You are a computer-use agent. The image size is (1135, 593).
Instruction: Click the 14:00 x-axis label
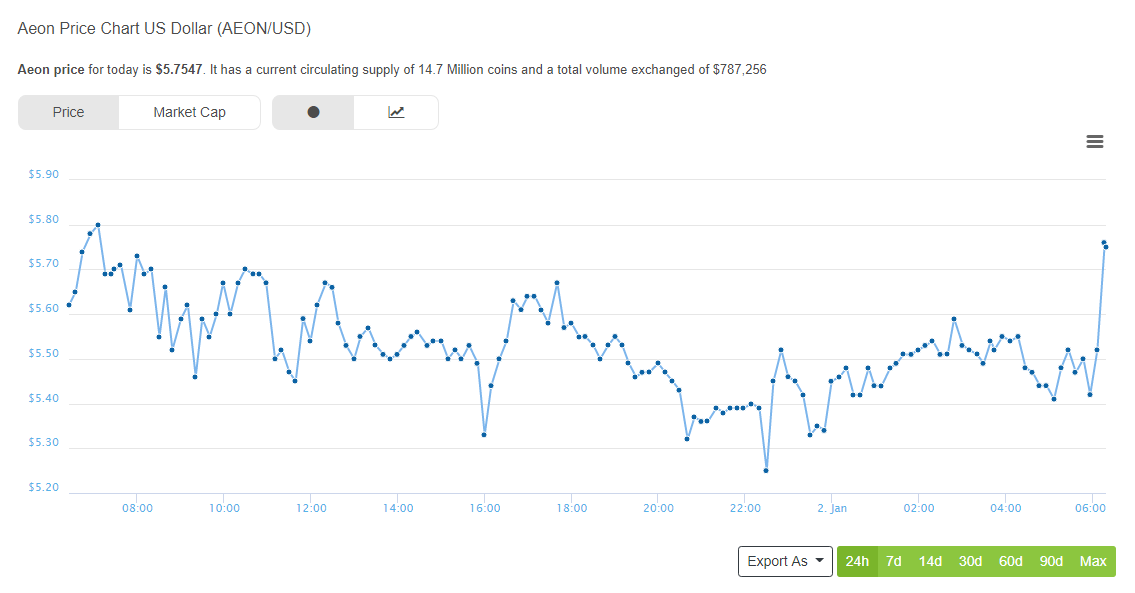pos(398,508)
